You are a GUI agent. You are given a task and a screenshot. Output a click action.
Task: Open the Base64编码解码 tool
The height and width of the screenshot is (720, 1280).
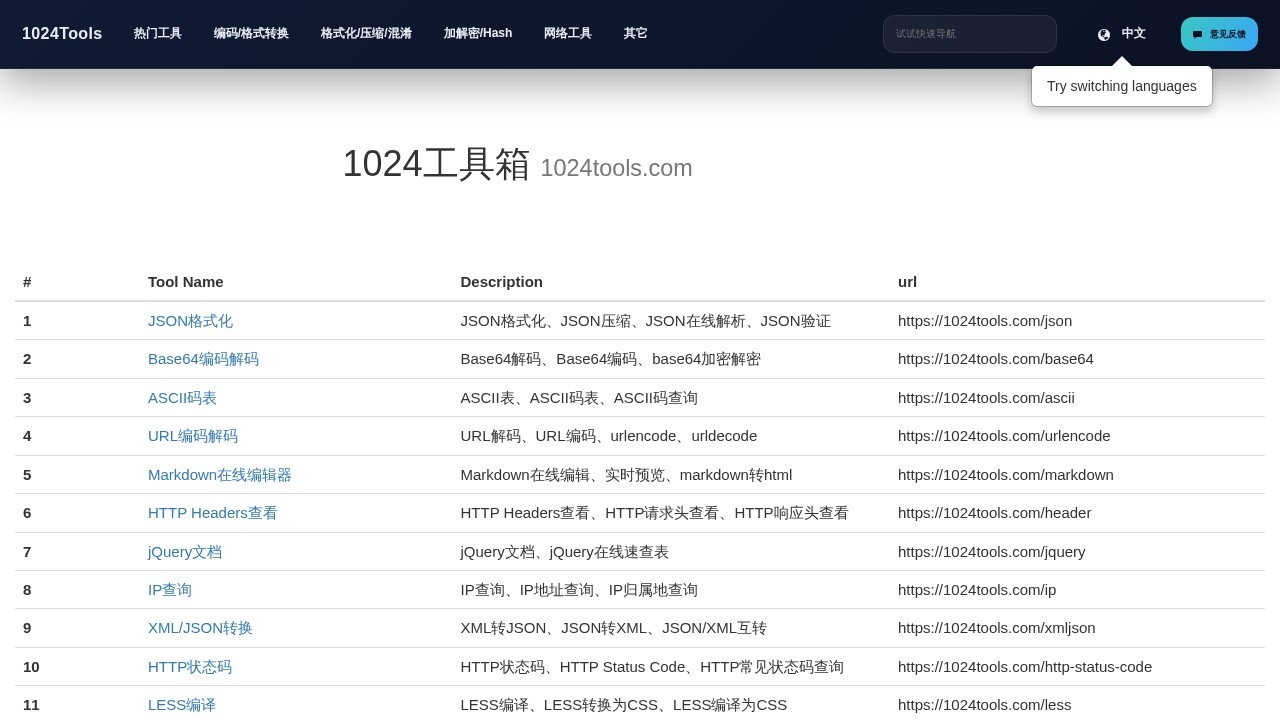(203, 359)
